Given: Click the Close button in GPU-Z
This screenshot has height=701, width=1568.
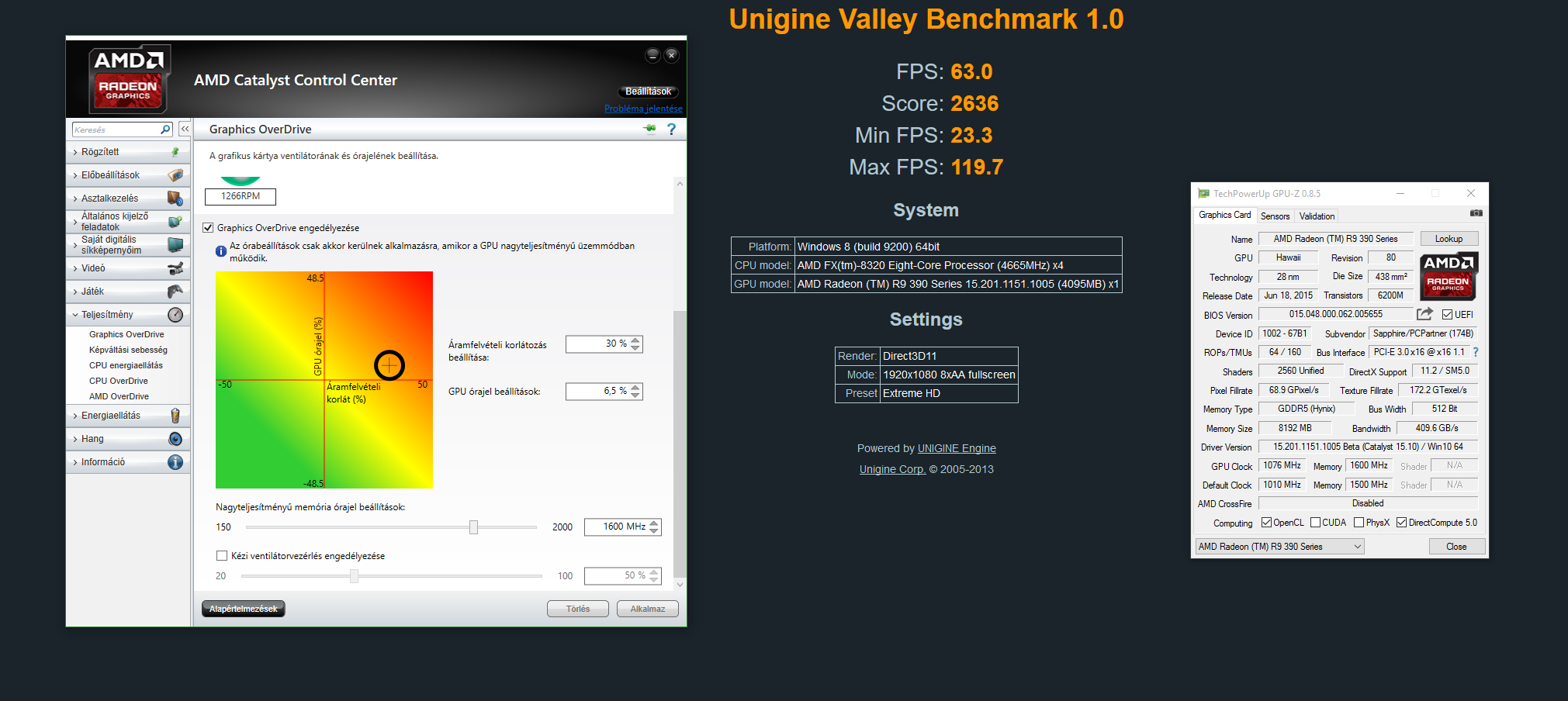Looking at the screenshot, I should [x=1456, y=547].
